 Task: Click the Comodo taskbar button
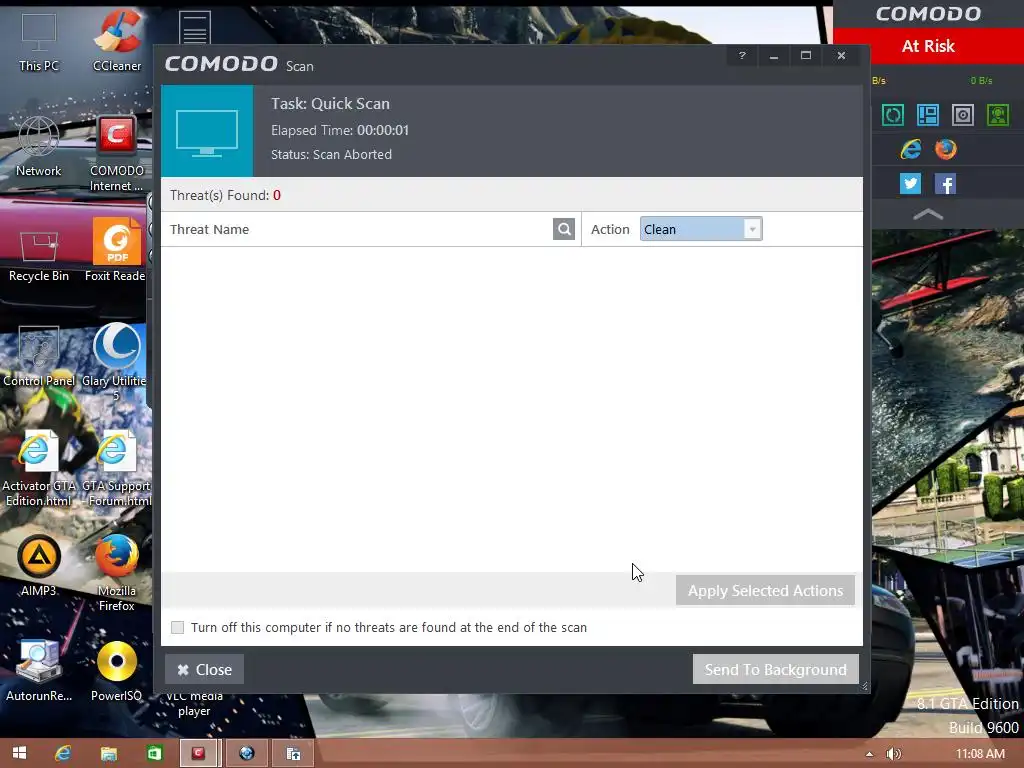click(199, 754)
